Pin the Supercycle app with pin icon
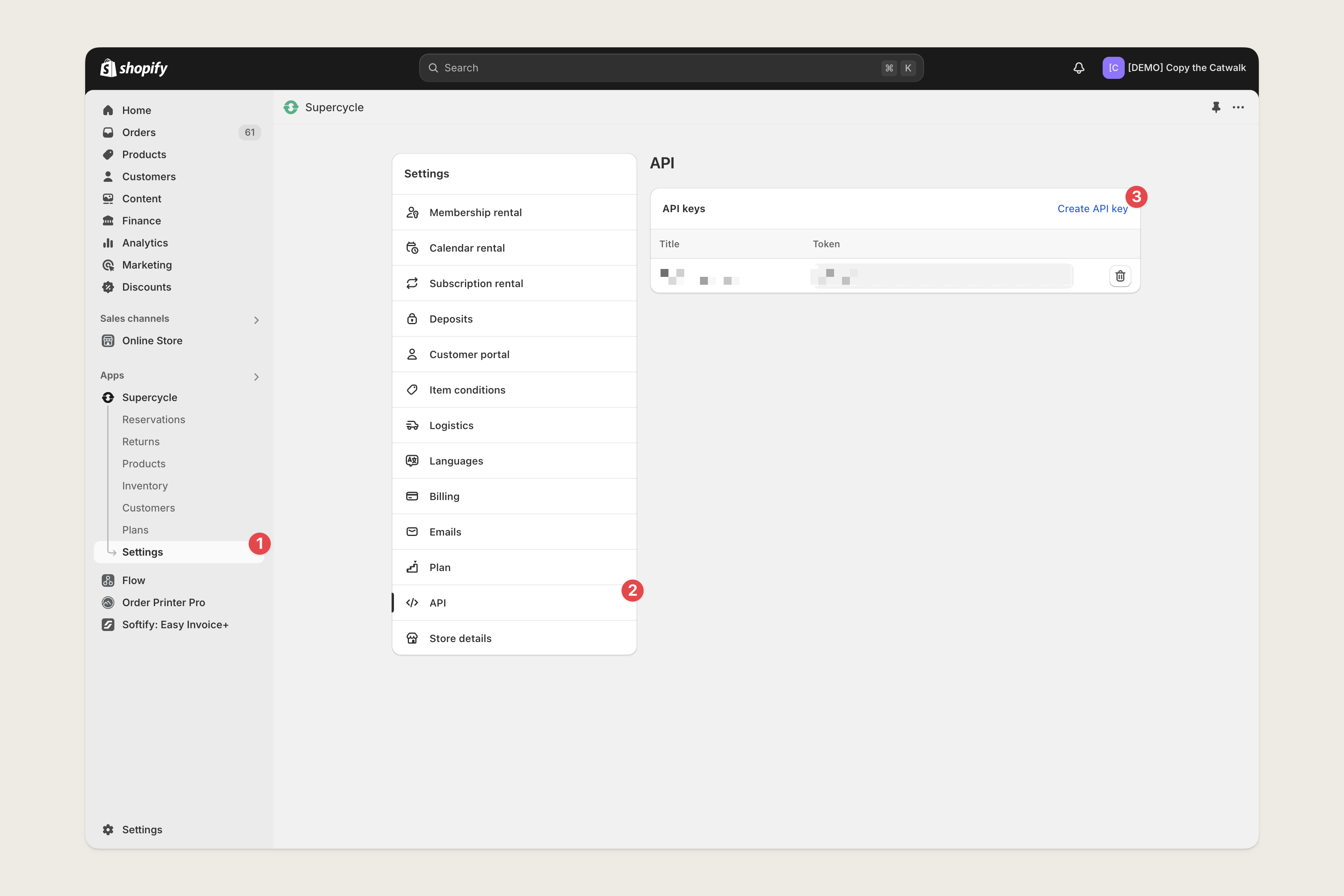The image size is (1344, 896). 1215,107
